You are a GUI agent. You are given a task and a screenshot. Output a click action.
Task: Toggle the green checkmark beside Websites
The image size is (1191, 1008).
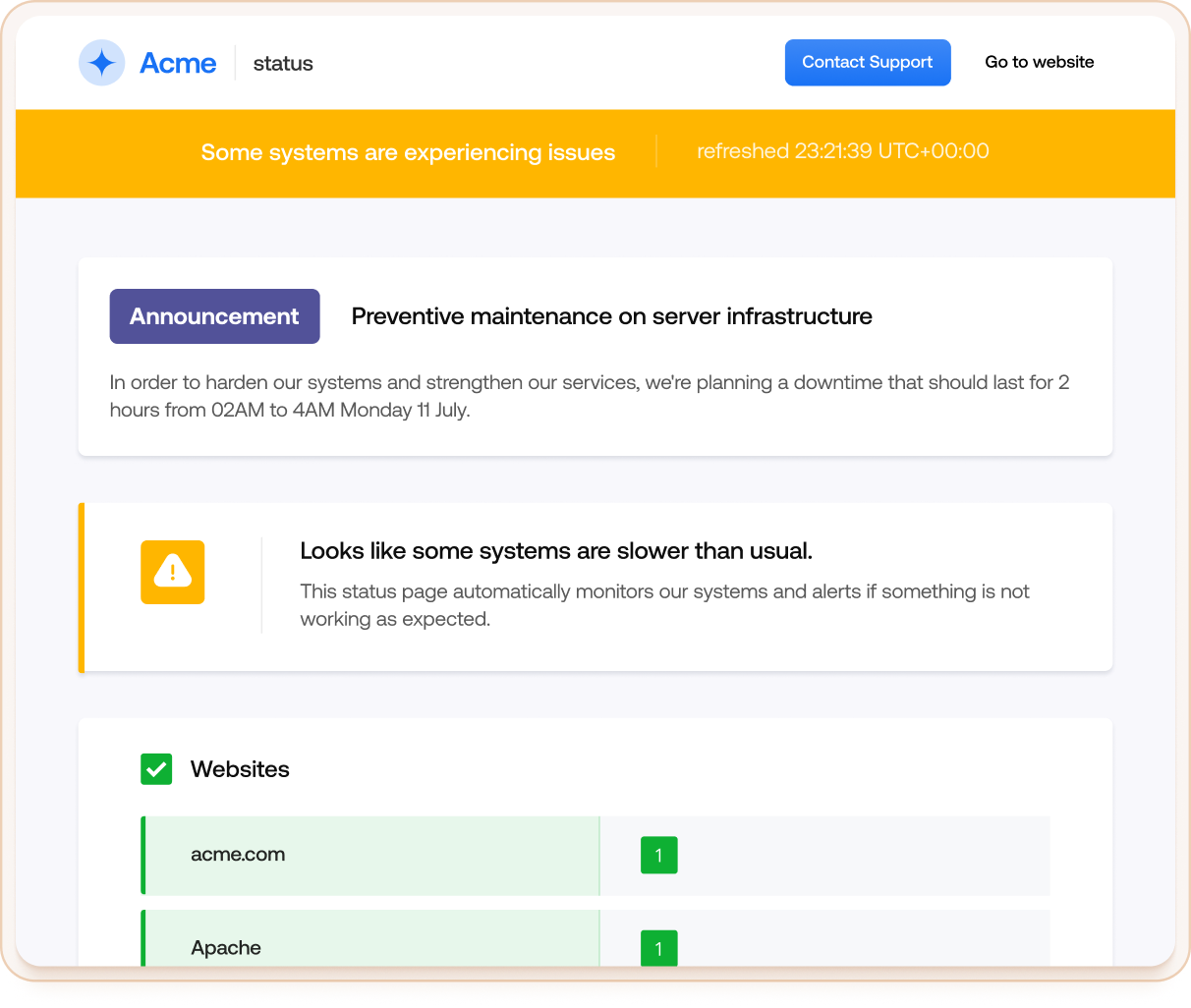pos(156,769)
